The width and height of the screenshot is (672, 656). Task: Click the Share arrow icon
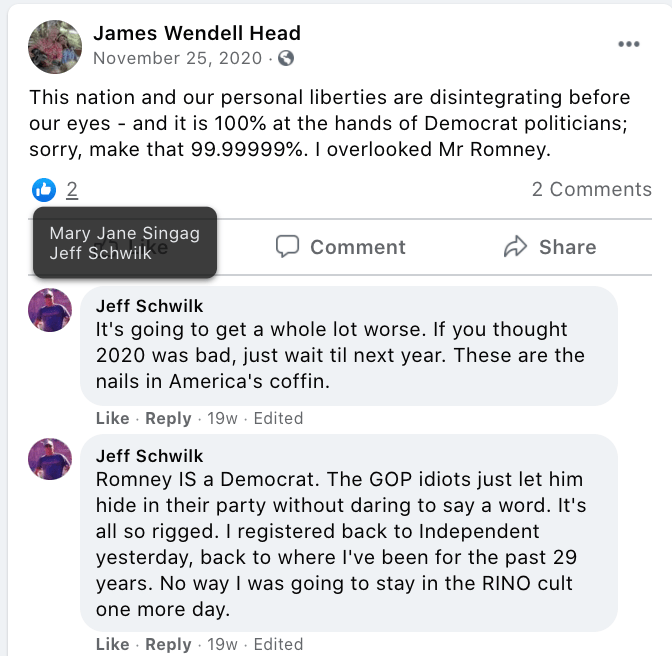(x=516, y=247)
